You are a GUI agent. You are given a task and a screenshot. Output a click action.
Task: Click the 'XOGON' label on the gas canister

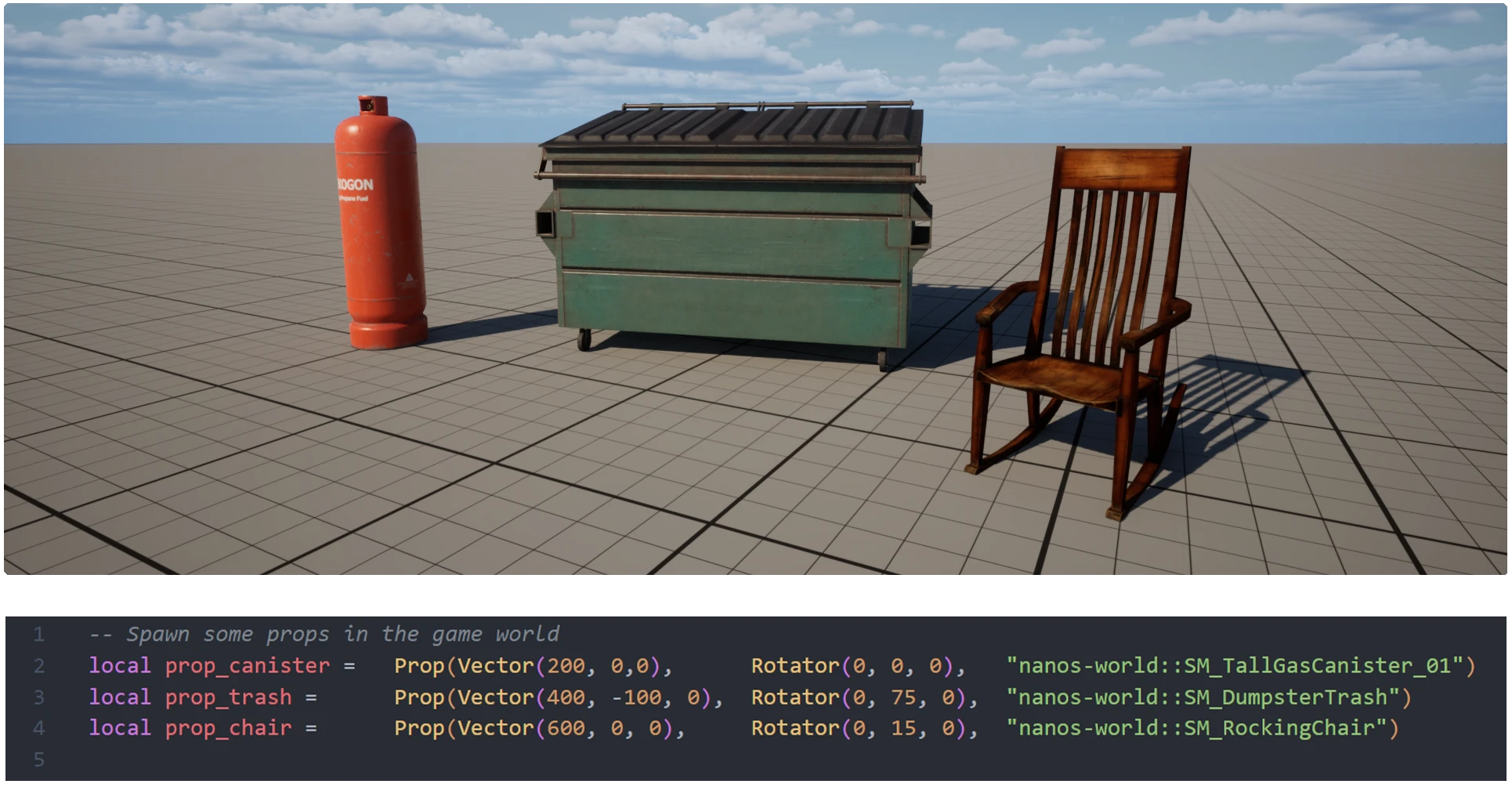pos(355,185)
